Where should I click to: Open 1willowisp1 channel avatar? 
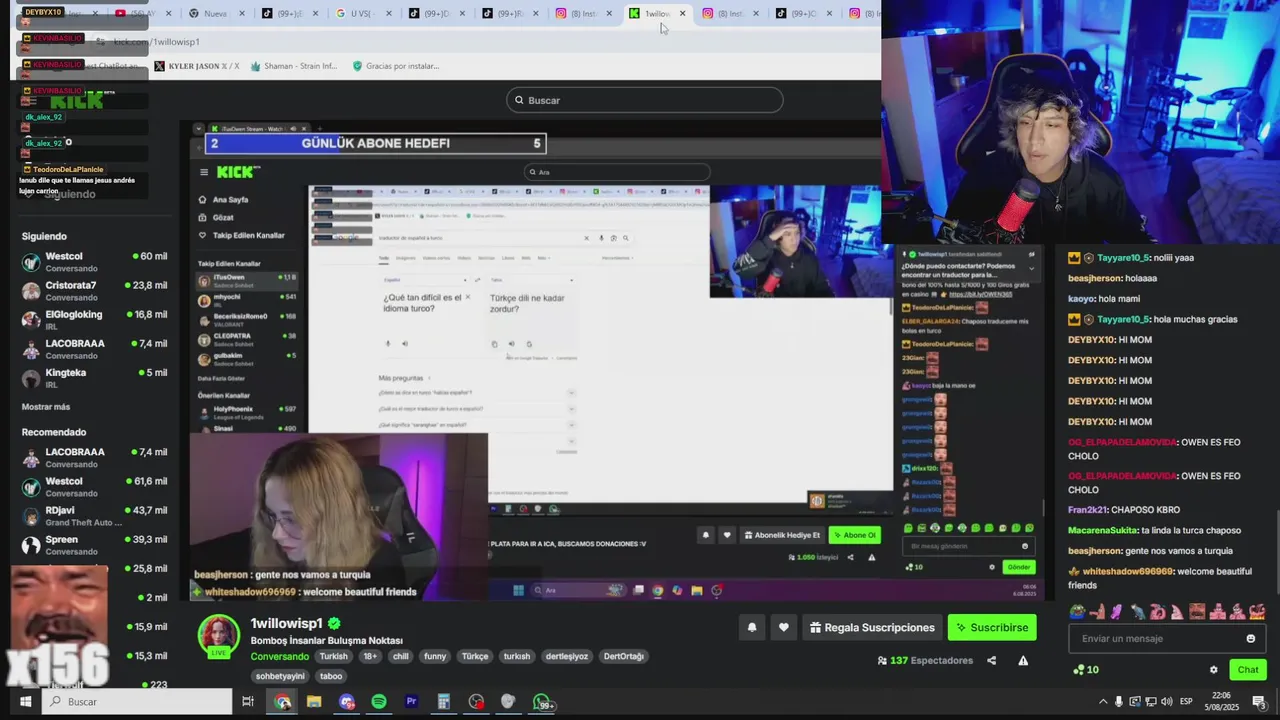coord(218,636)
